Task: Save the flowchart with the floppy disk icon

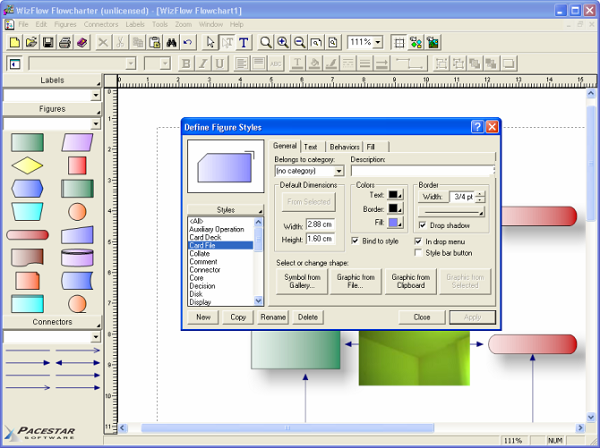Action: coord(48,42)
